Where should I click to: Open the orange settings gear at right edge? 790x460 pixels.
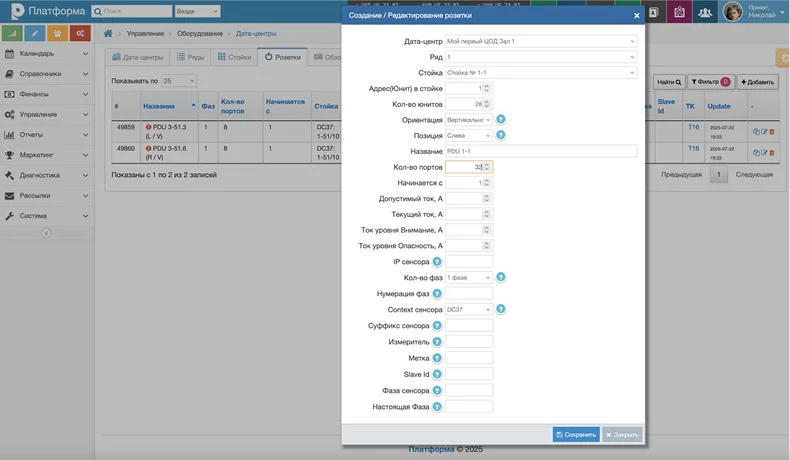783,58
